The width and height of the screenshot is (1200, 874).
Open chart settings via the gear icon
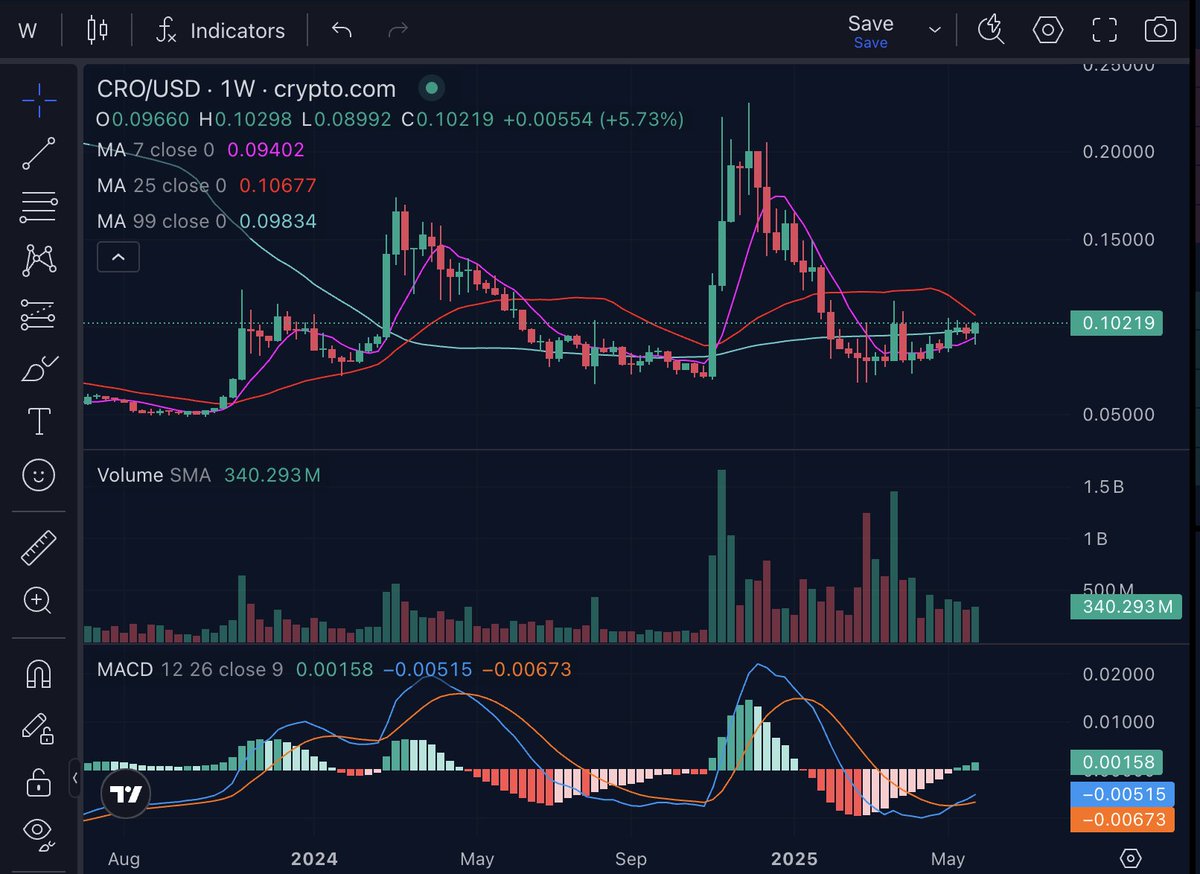1047,30
